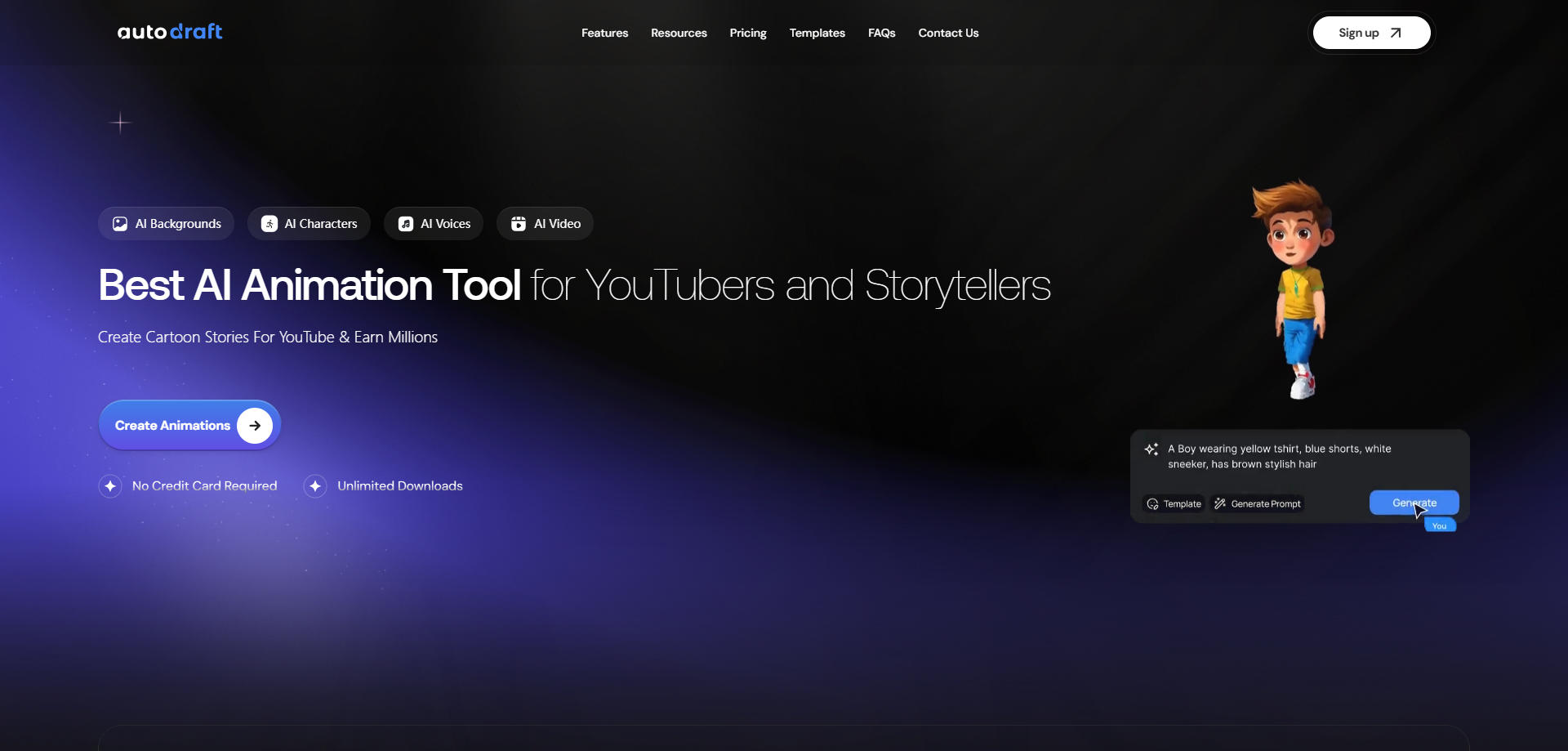This screenshot has width=1568, height=751.
Task: Go to the Resources nav item
Action: 679,34
